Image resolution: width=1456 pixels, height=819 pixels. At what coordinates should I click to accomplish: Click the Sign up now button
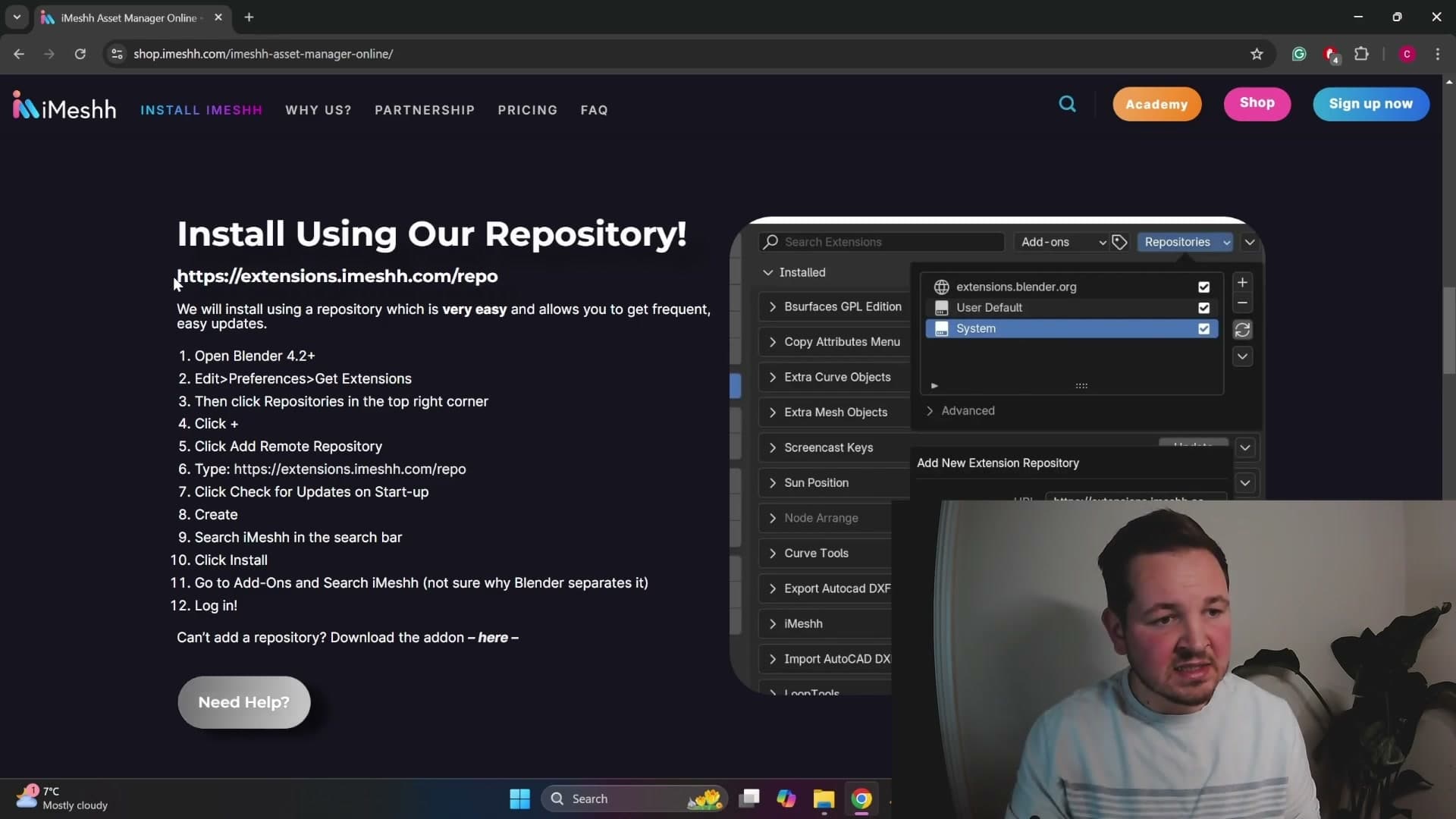tap(1371, 104)
